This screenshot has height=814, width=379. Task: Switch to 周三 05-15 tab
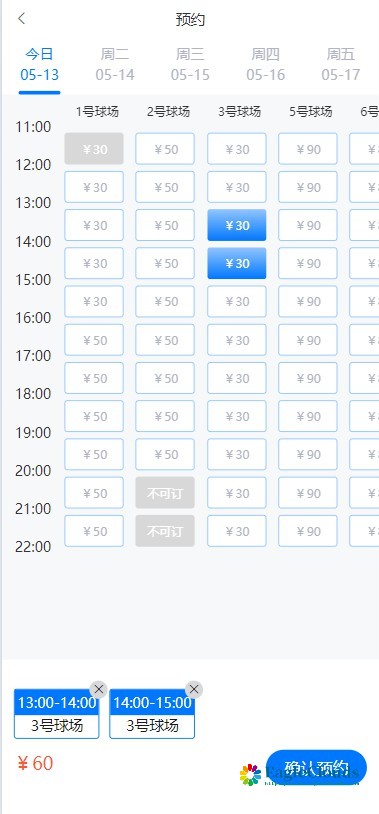pos(190,64)
